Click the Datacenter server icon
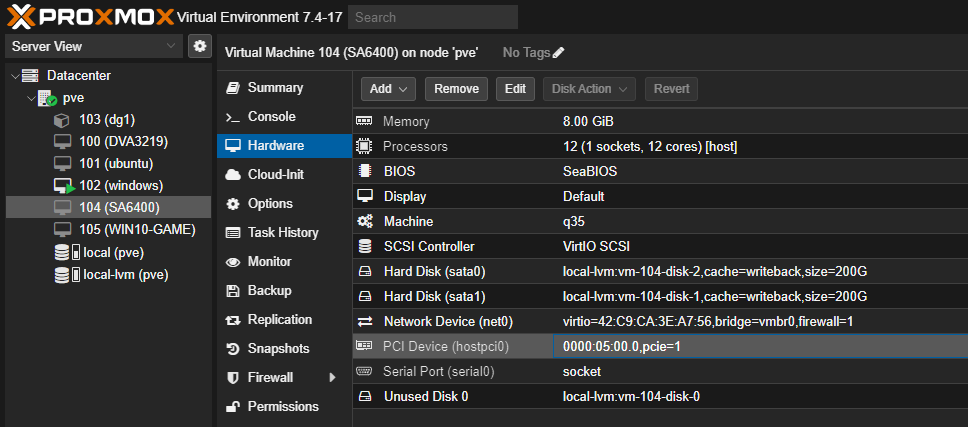This screenshot has width=968, height=427. point(30,76)
